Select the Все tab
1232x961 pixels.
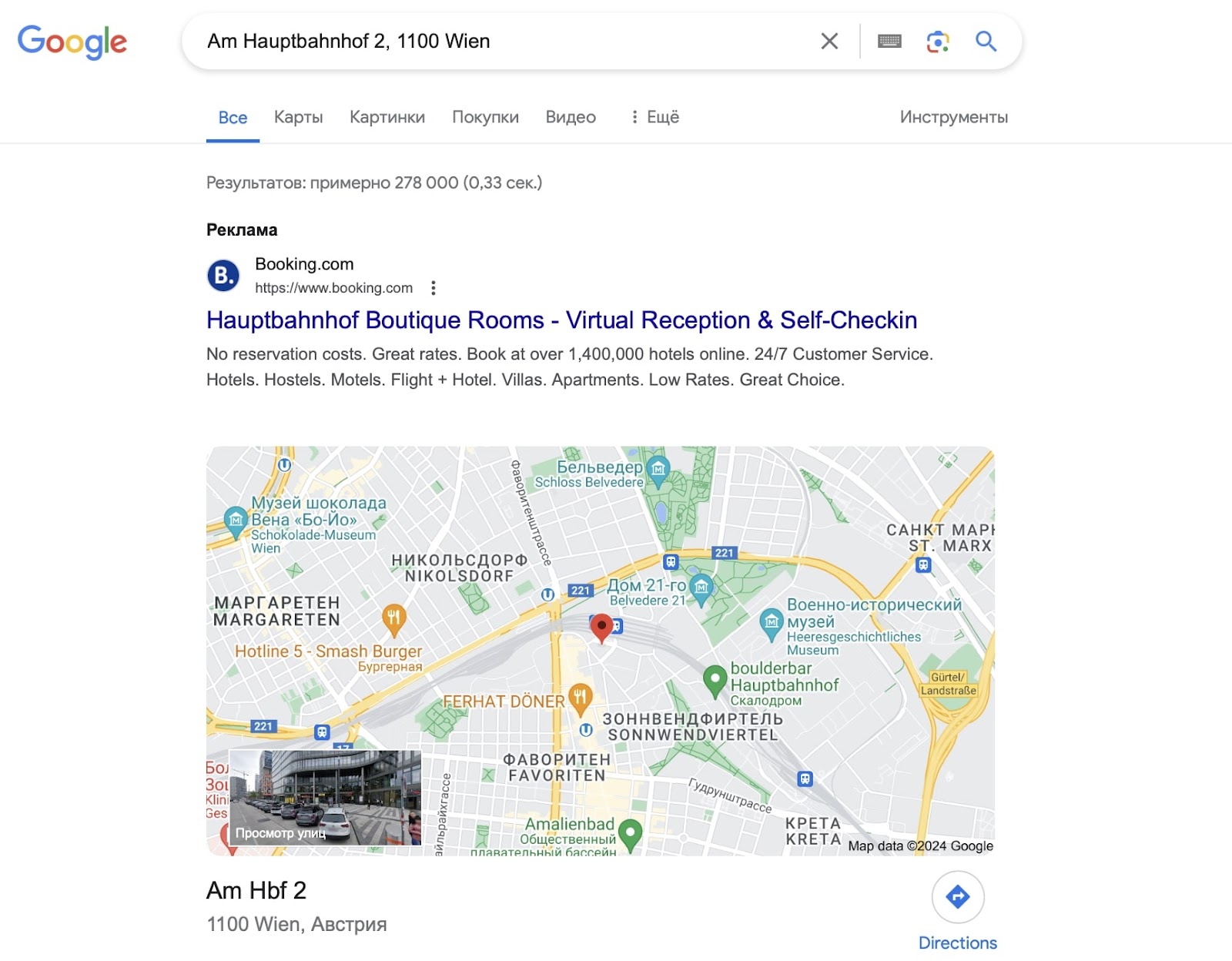pos(233,118)
